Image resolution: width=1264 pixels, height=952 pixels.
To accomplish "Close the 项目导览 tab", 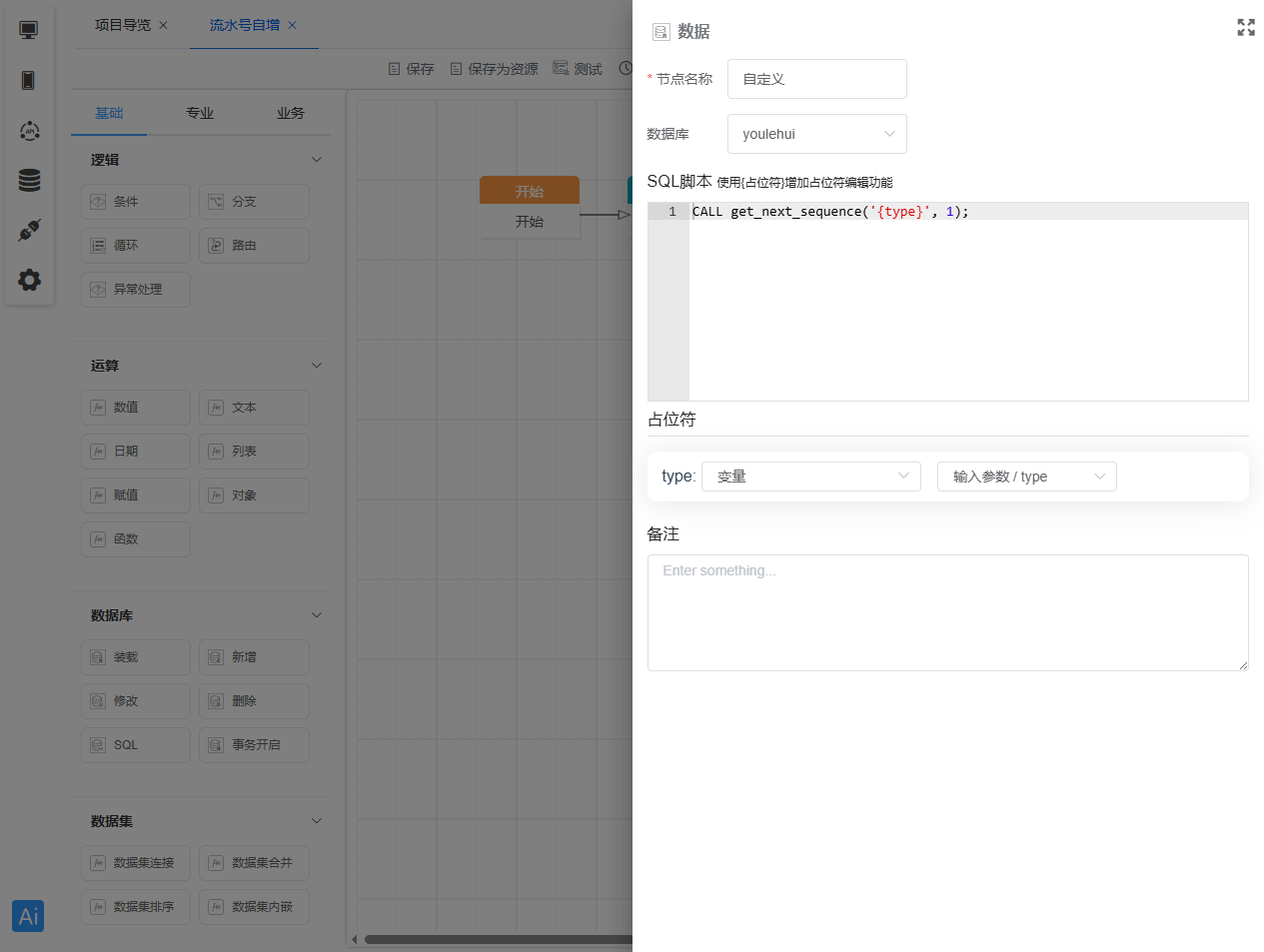I will pyautogui.click(x=164, y=25).
